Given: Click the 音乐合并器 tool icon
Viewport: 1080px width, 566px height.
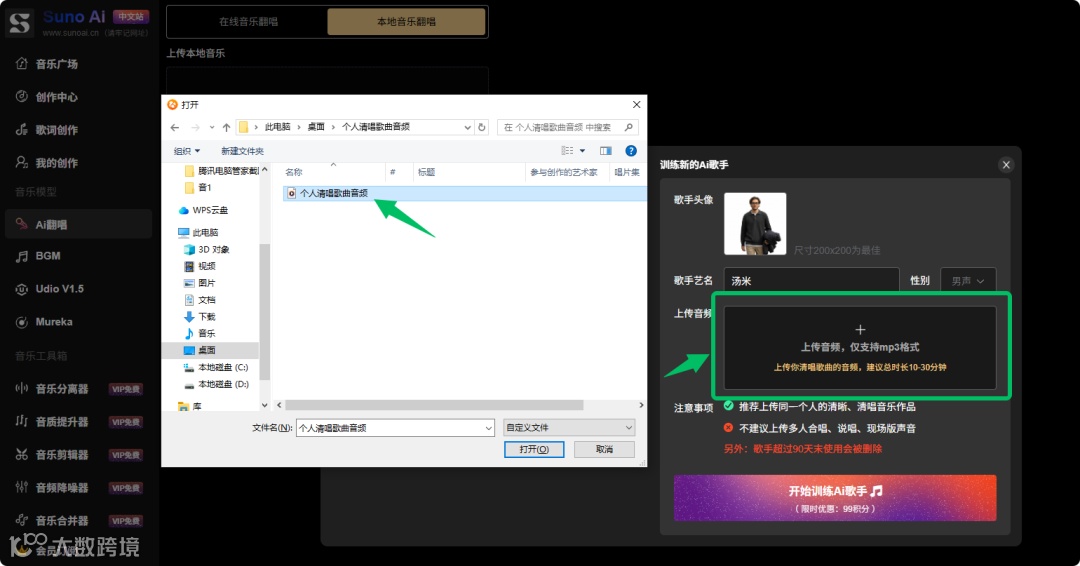Looking at the screenshot, I should (21, 521).
